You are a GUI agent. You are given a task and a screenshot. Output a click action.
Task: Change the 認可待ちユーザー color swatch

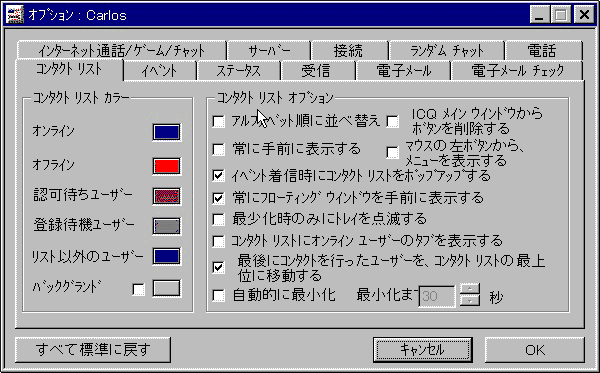click(166, 196)
